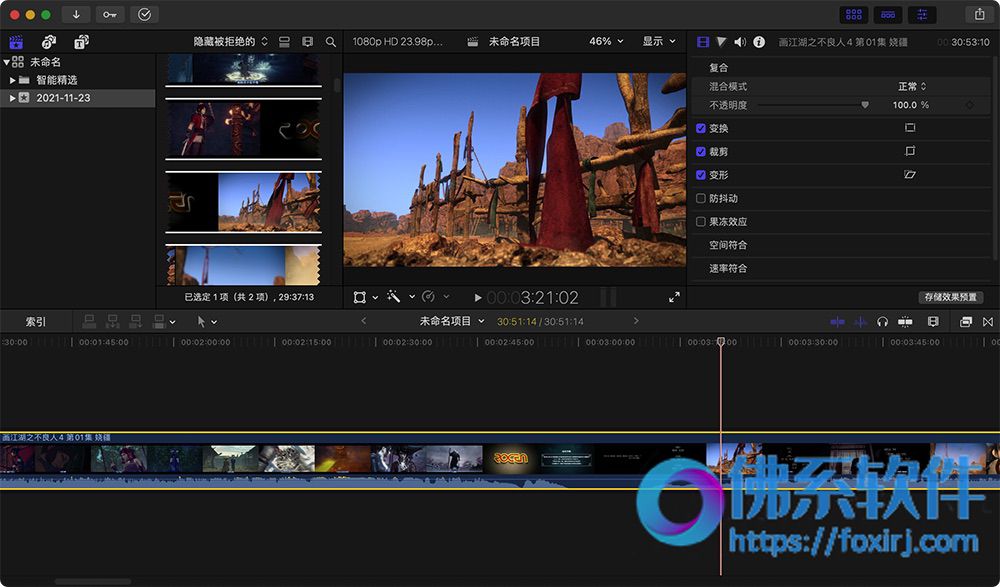Screen dimensions: 1000x587
Task: Click the timeline index button
Action: (x=36, y=322)
